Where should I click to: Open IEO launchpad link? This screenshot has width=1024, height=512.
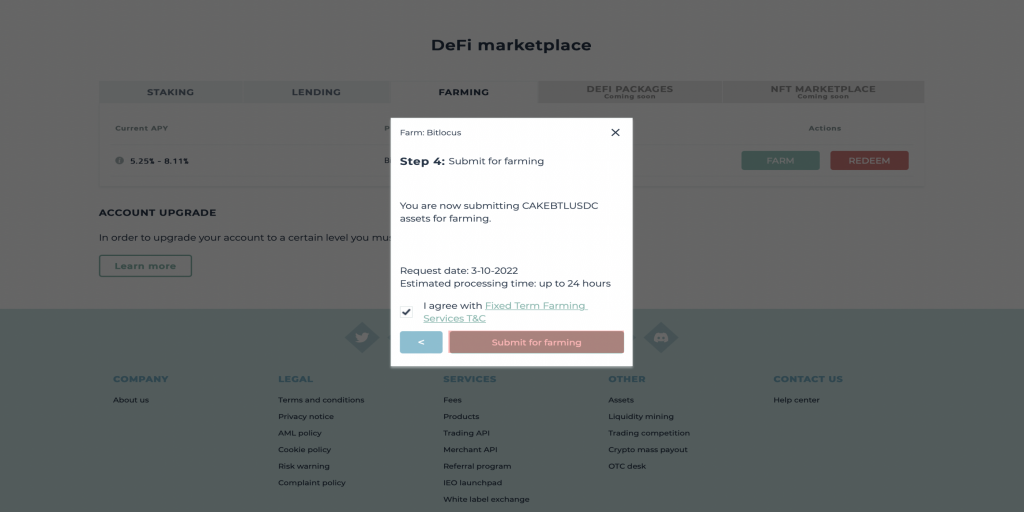[473, 483]
